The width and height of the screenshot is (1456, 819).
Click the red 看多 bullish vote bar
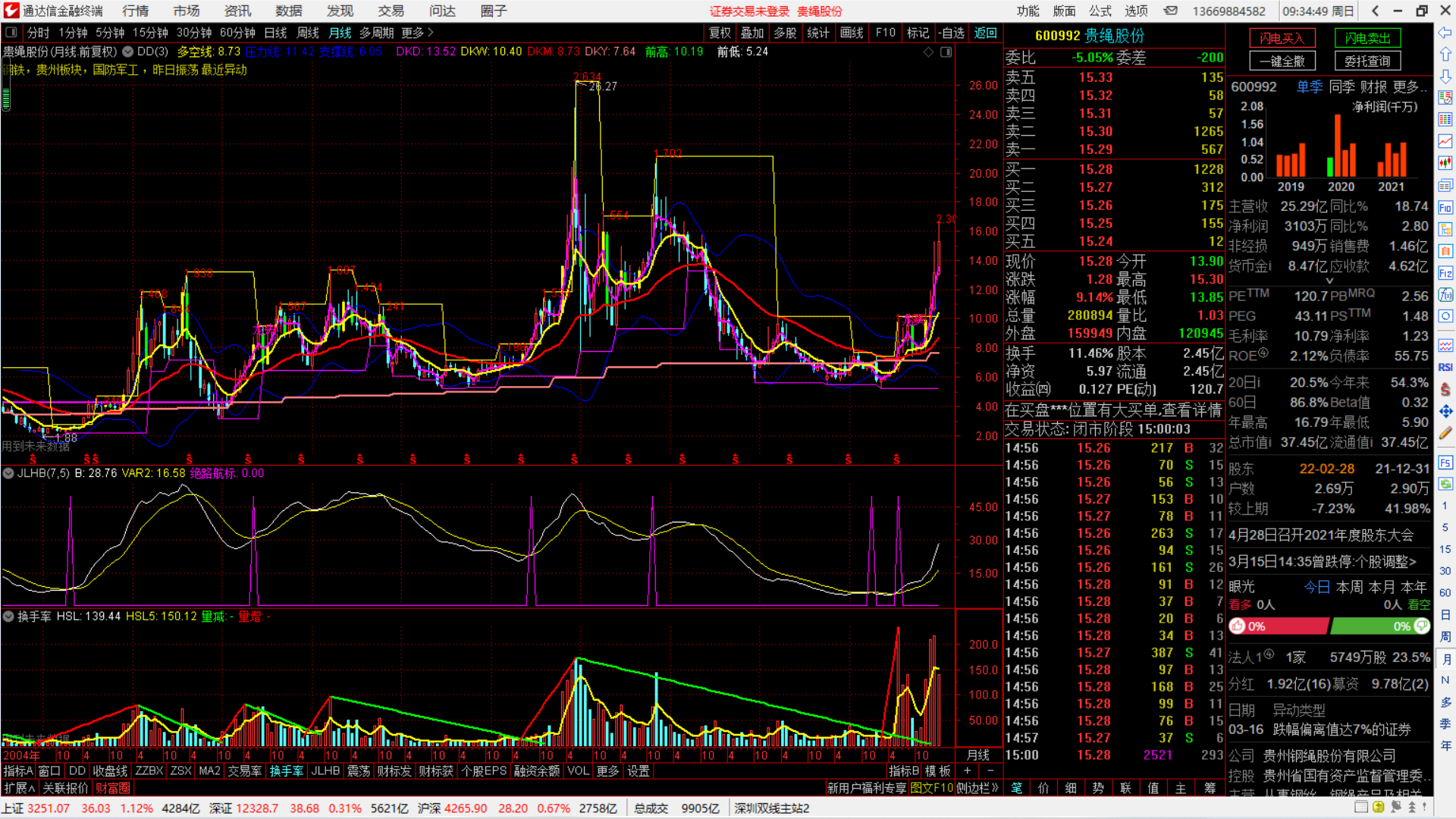[x=1280, y=626]
